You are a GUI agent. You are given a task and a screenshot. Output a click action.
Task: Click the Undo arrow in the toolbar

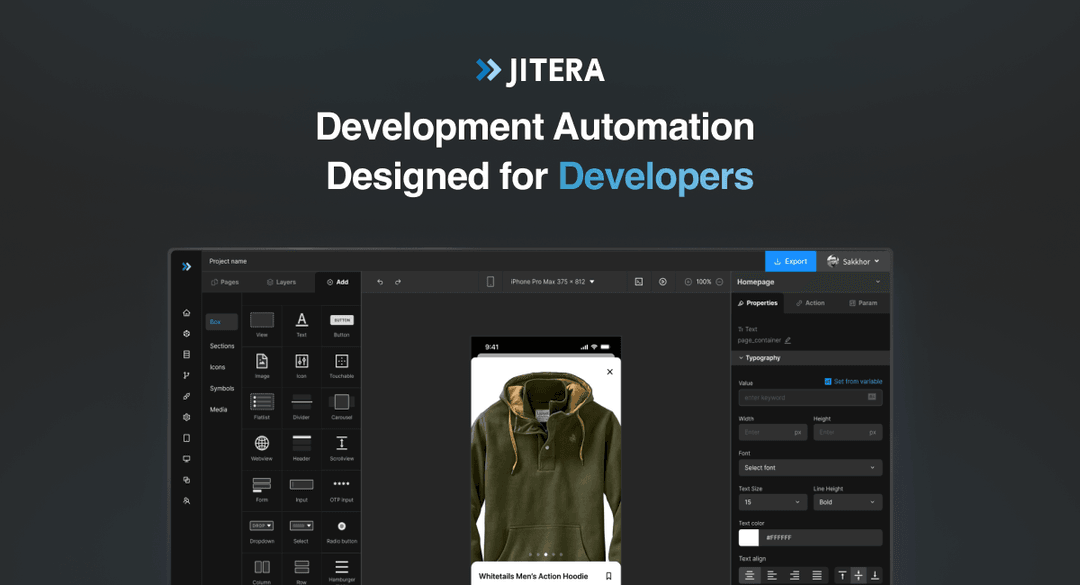click(380, 282)
